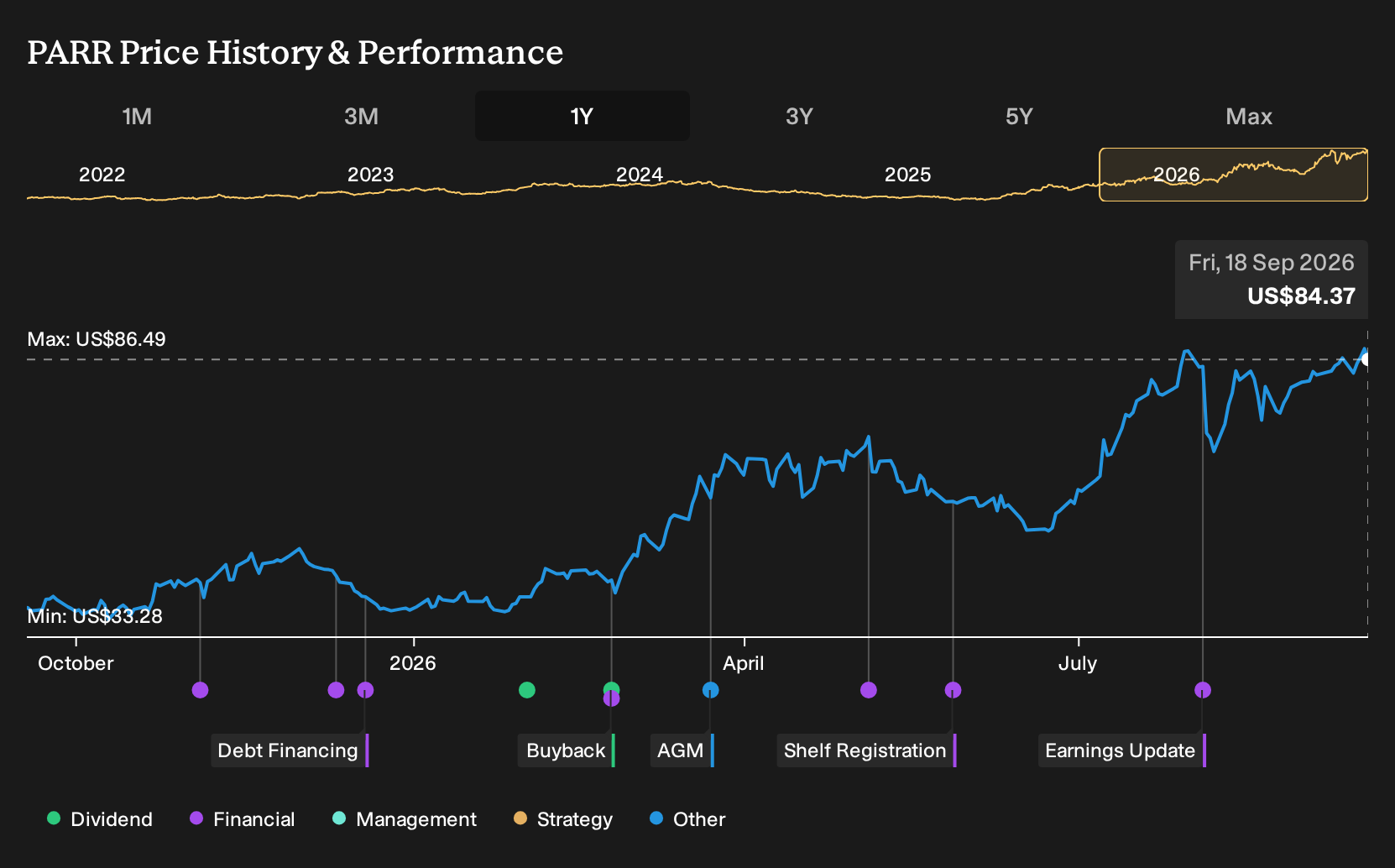The width and height of the screenshot is (1395, 868).
Task: Show the Max time range
Action: (1249, 116)
